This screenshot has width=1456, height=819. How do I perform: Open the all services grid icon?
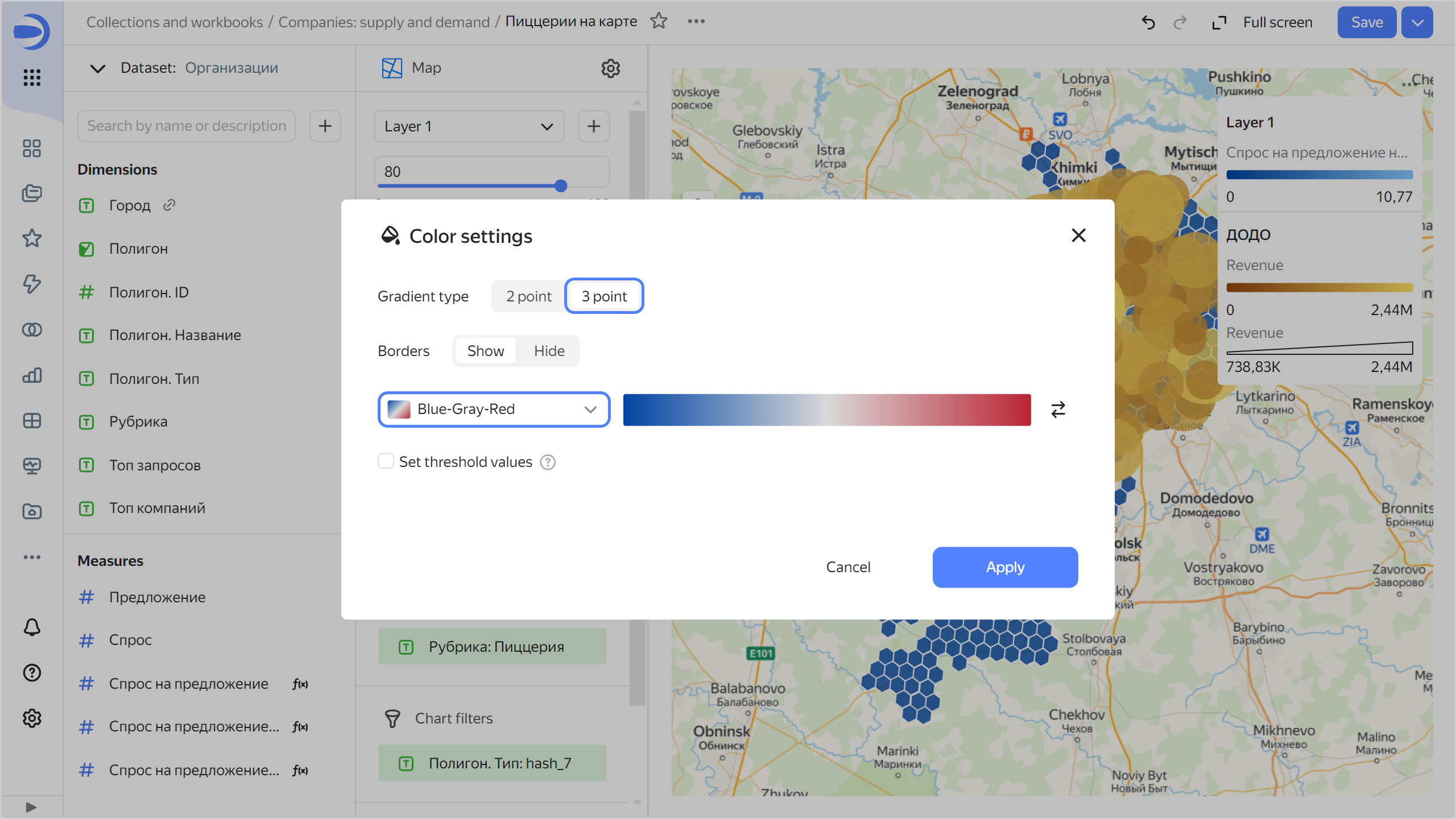[32, 77]
